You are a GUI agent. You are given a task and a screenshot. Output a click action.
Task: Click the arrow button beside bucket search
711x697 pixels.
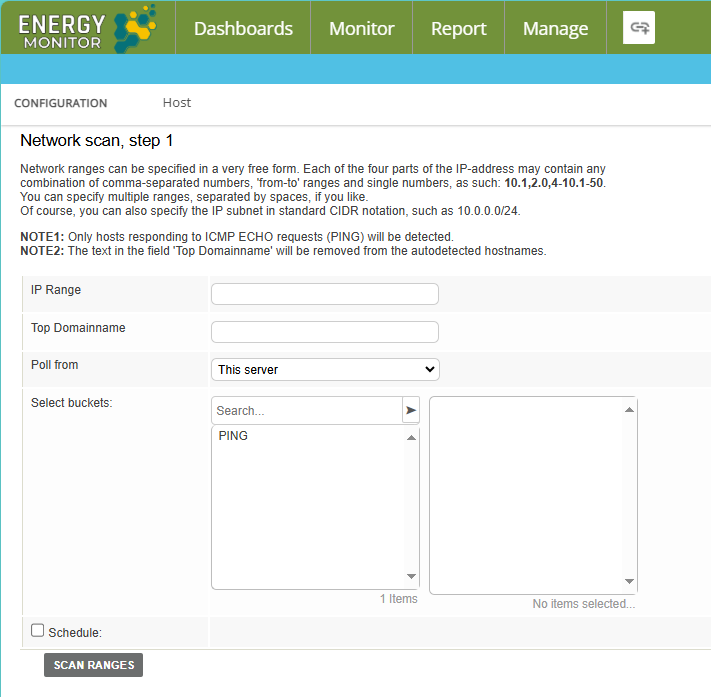coord(410,410)
